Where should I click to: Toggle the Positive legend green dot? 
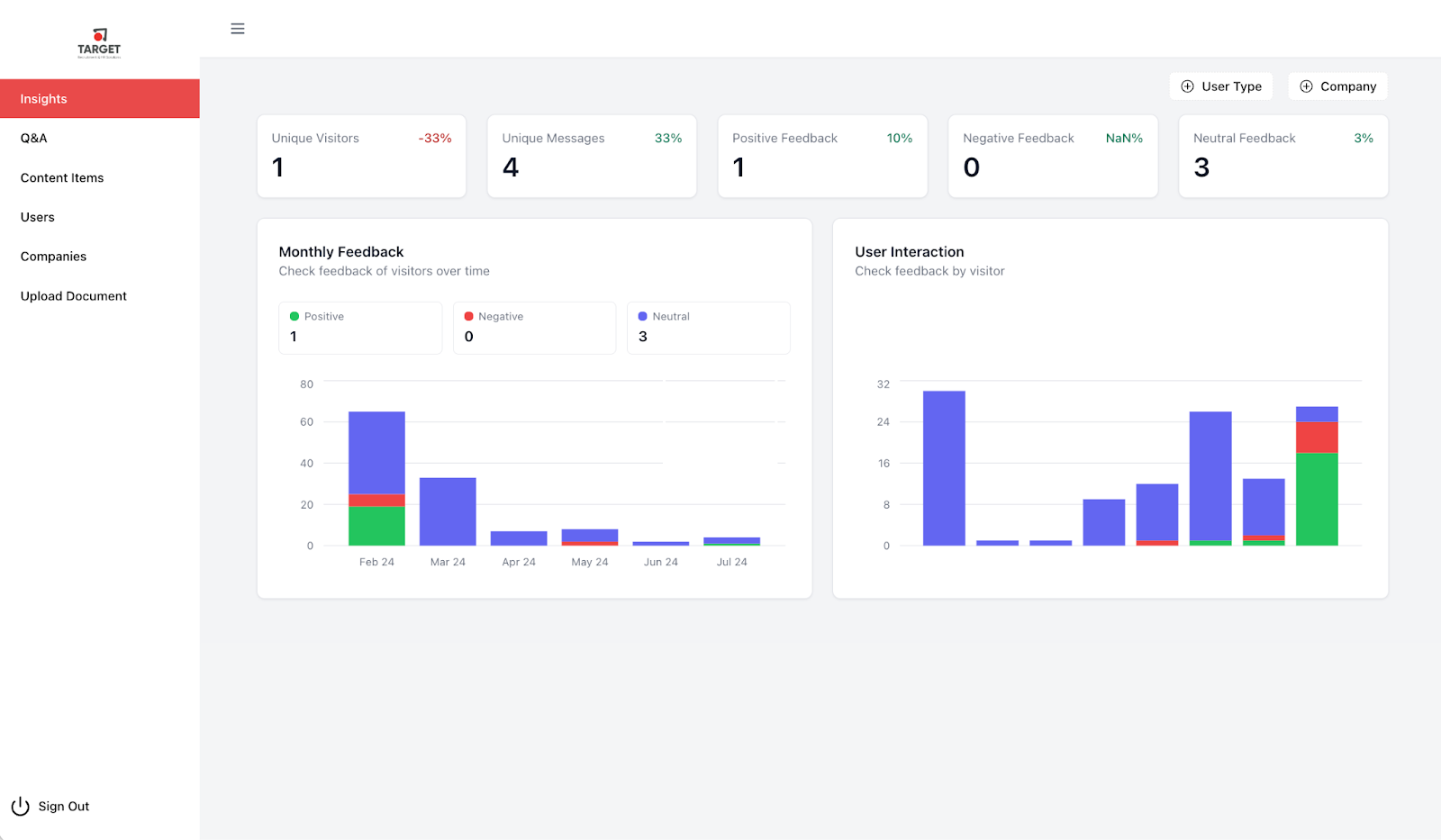click(295, 317)
